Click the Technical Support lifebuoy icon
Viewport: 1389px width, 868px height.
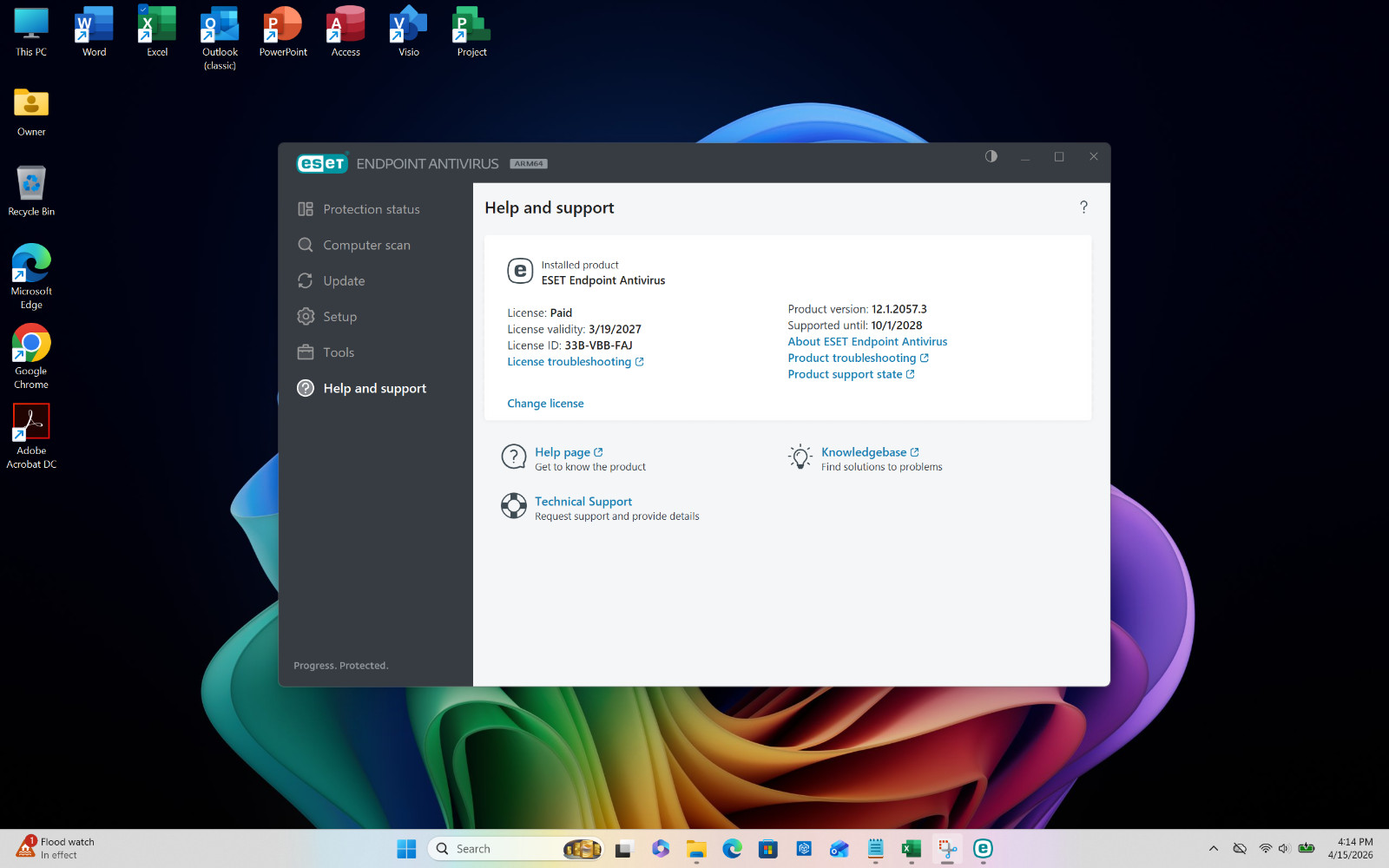coord(514,505)
